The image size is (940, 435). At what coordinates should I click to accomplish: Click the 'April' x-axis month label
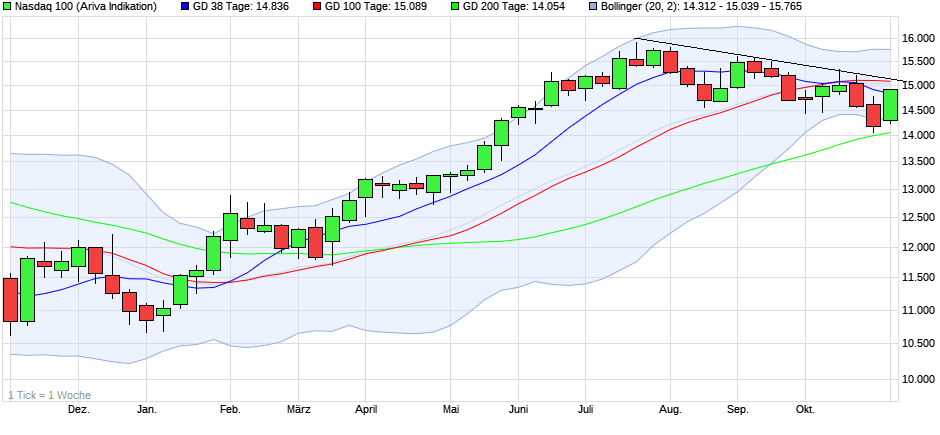coord(366,410)
